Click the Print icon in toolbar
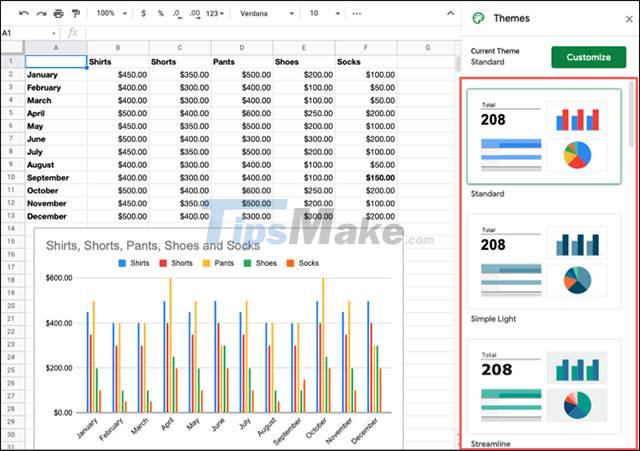 click(58, 13)
